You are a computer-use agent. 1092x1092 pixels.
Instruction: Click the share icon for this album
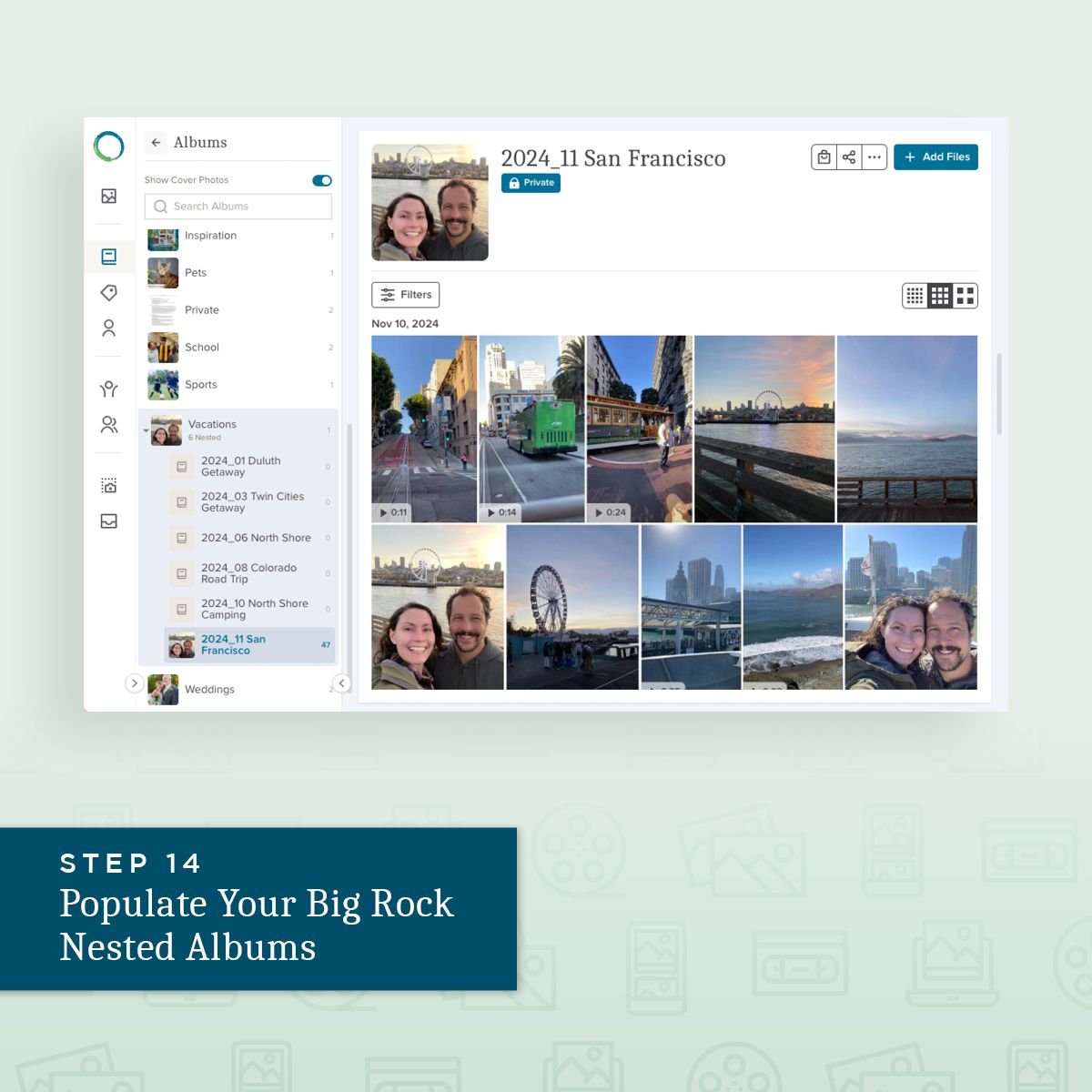point(849,157)
